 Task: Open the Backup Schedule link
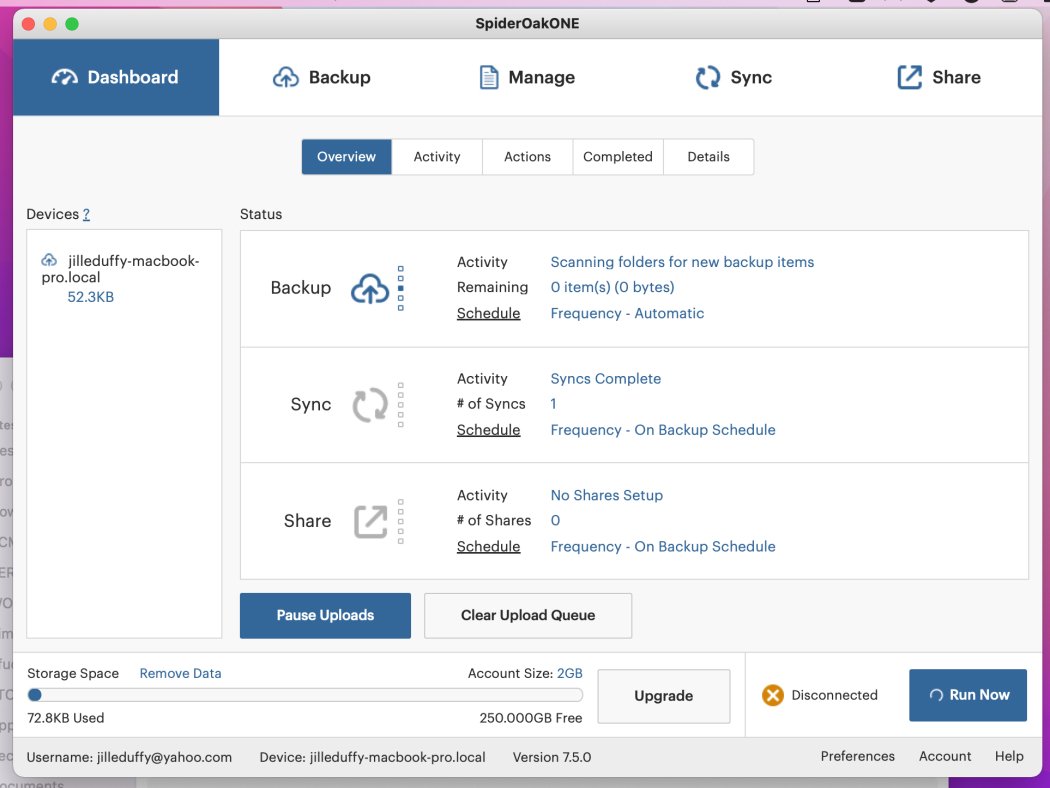tap(488, 313)
